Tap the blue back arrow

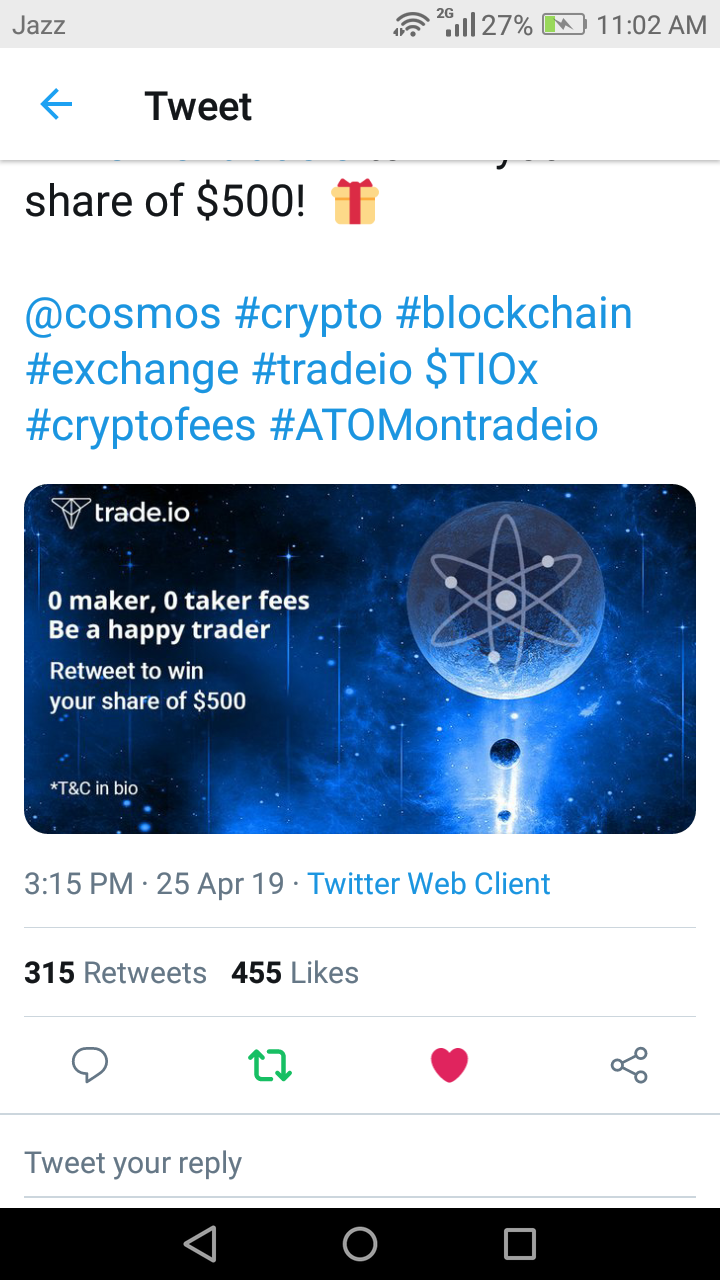tap(56, 103)
